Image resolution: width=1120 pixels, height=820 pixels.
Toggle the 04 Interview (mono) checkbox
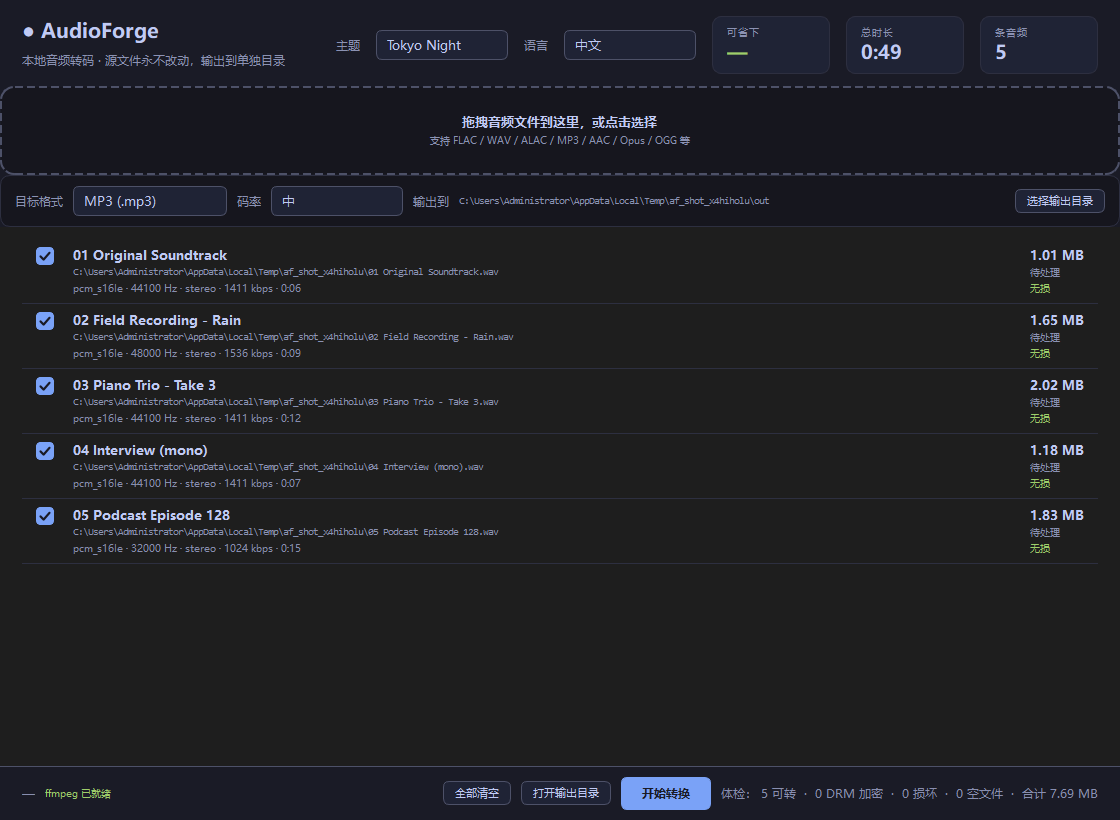(45, 451)
